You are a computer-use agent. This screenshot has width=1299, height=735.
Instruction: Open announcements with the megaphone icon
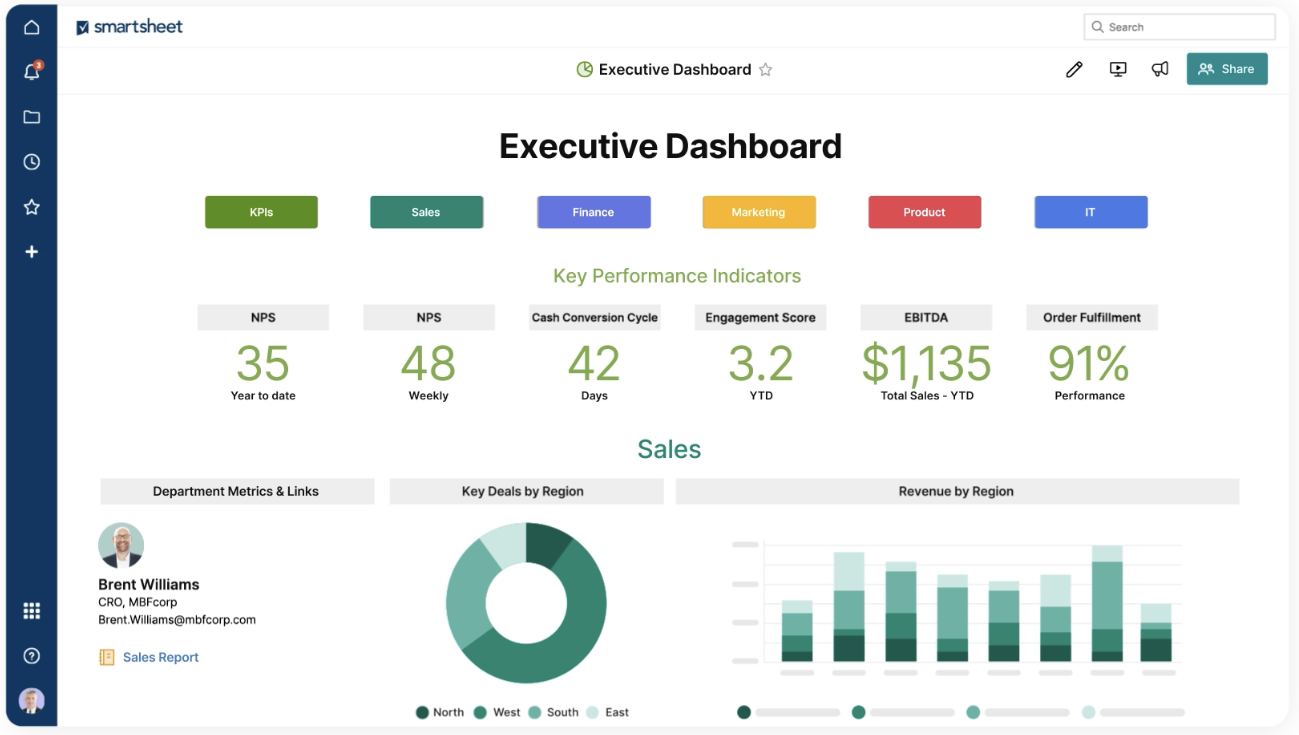click(1159, 69)
